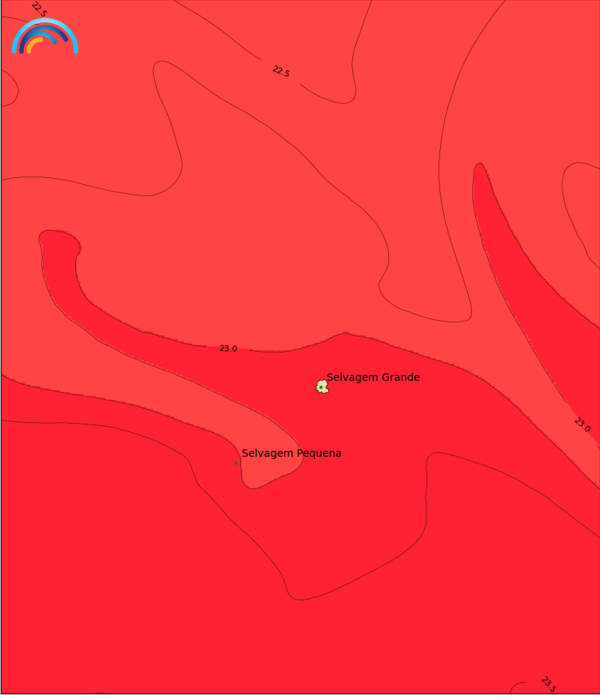Click the Selvagem Pequena green dot marker

(x=236, y=463)
